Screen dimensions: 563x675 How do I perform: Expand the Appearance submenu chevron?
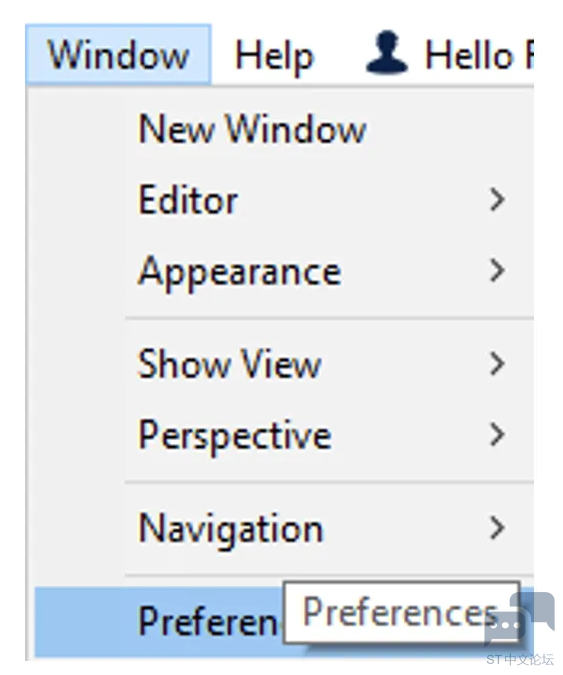click(497, 271)
